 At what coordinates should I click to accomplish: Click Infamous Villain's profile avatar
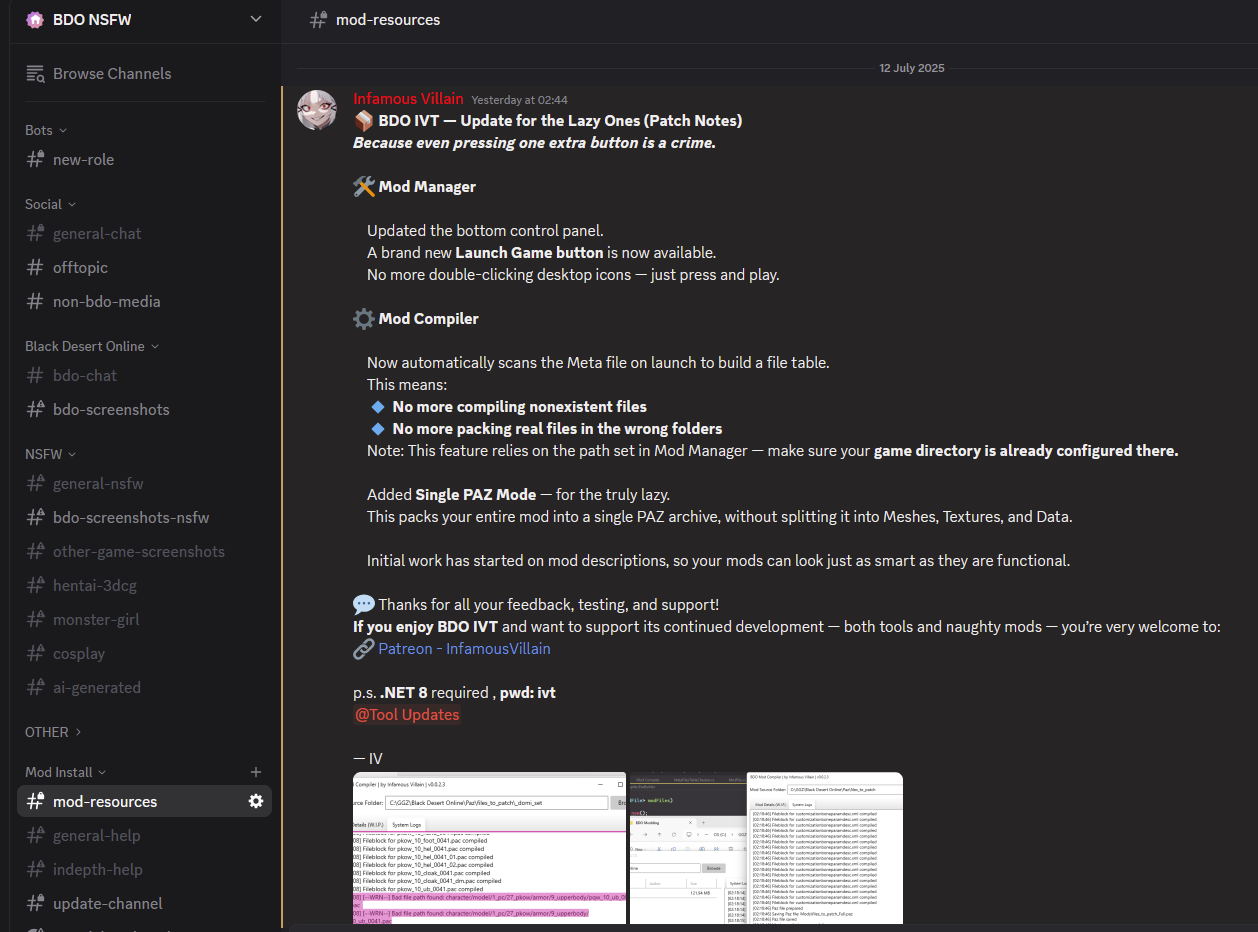317,110
